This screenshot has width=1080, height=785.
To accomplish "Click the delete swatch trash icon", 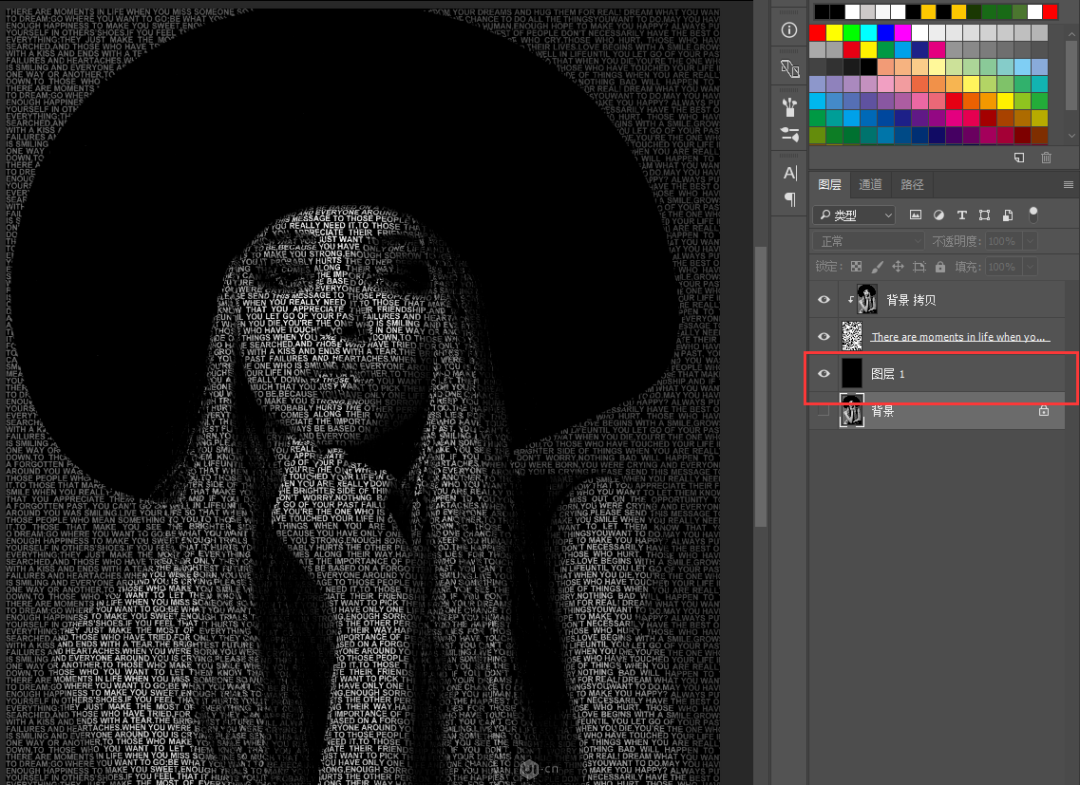I will 1046,157.
